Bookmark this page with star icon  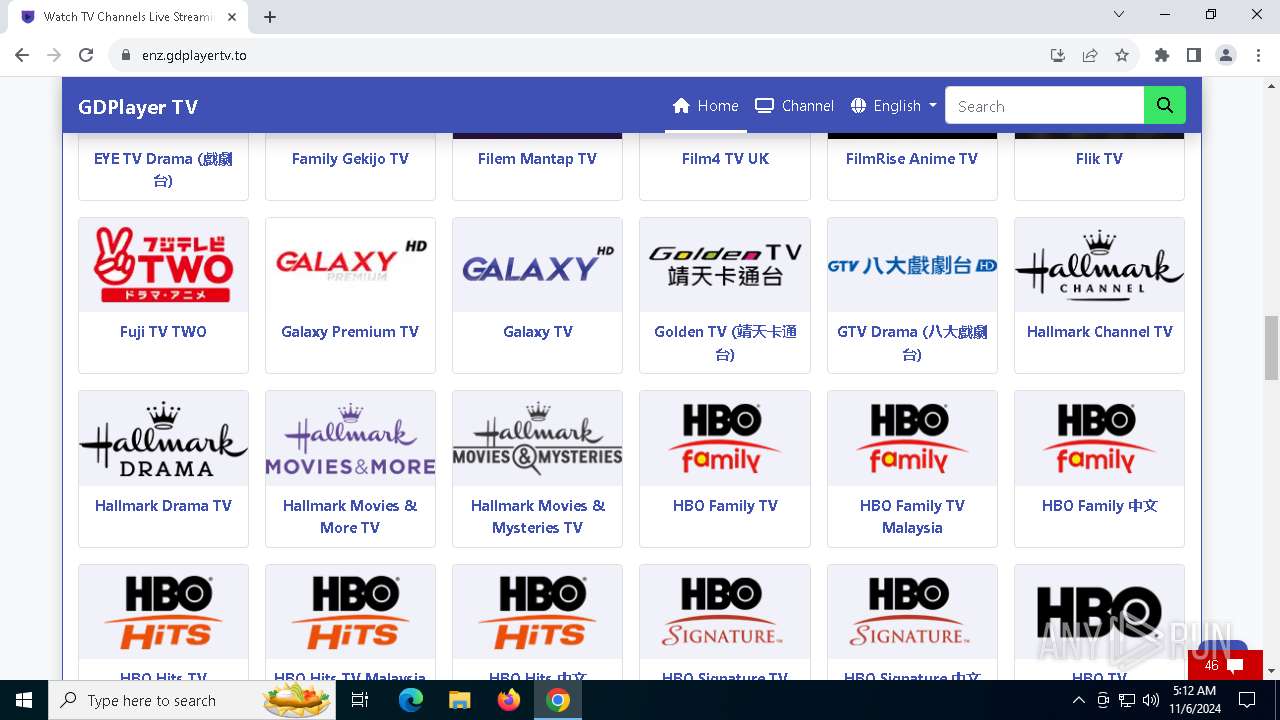(1122, 55)
